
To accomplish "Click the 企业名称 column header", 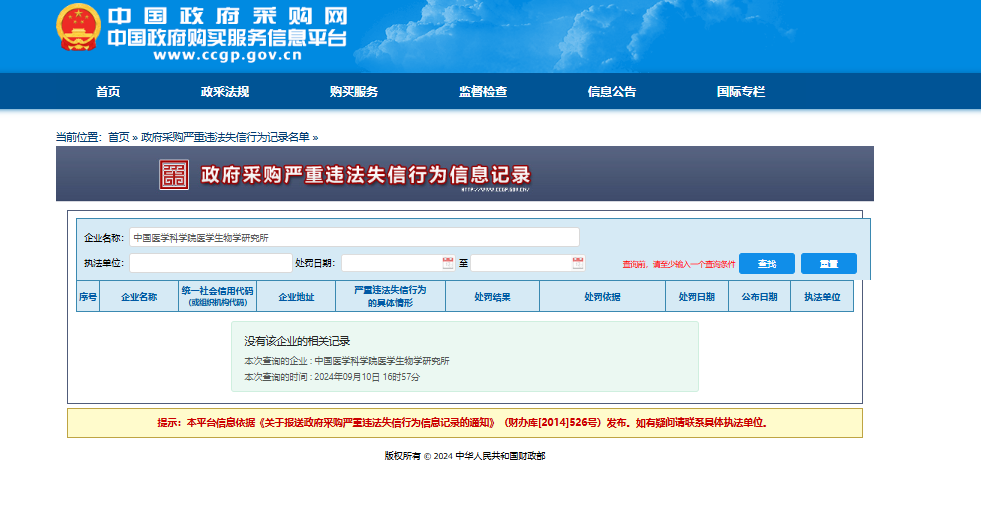I will (x=139, y=296).
